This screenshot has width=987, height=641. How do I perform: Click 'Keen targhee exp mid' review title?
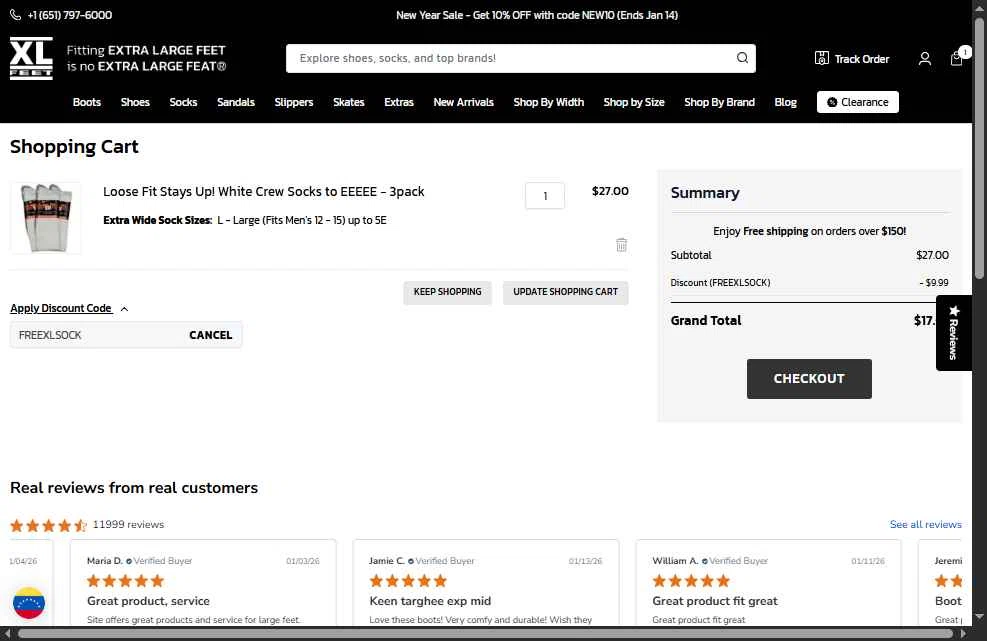pos(430,601)
